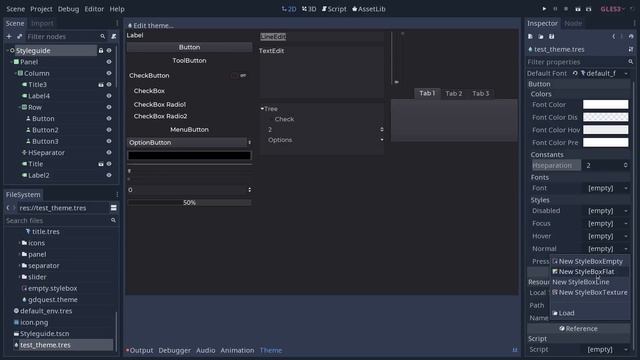Screen dimensions: 640x360
Task: Toggle visibility of Panel node
Action: [109, 62]
